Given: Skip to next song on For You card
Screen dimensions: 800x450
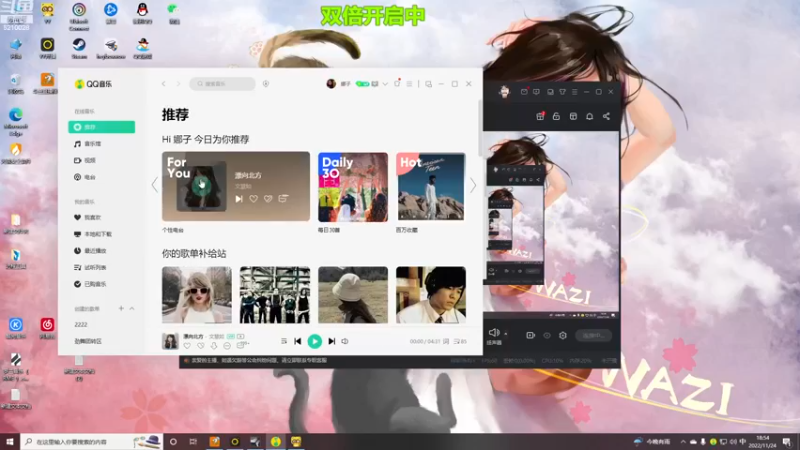Looking at the screenshot, I should (x=239, y=199).
